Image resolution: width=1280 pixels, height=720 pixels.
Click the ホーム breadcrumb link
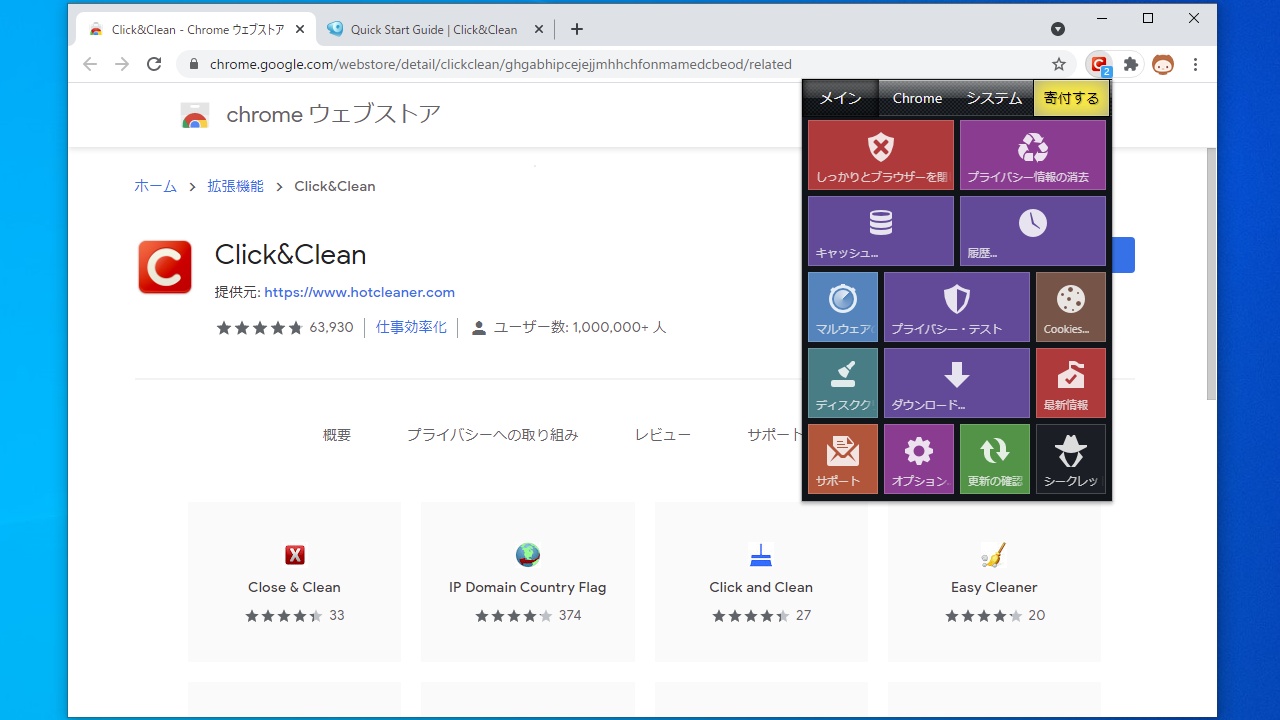(x=155, y=186)
